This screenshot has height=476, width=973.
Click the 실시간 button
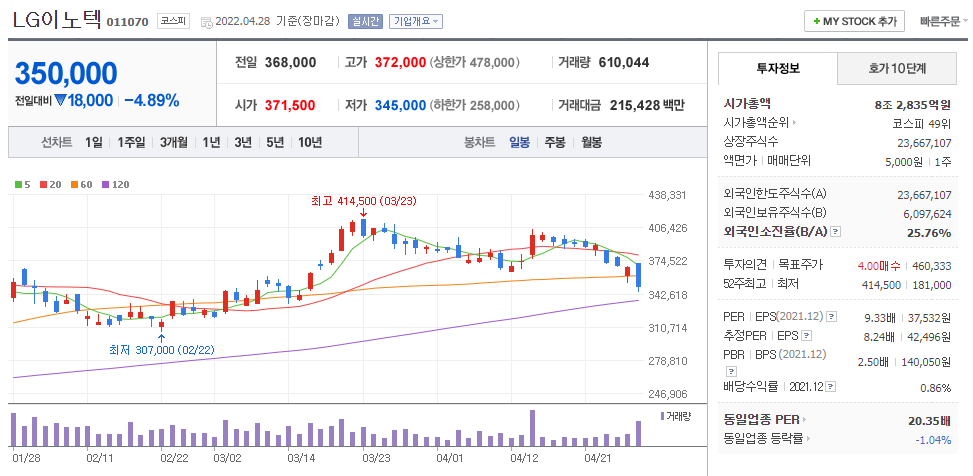(366, 21)
